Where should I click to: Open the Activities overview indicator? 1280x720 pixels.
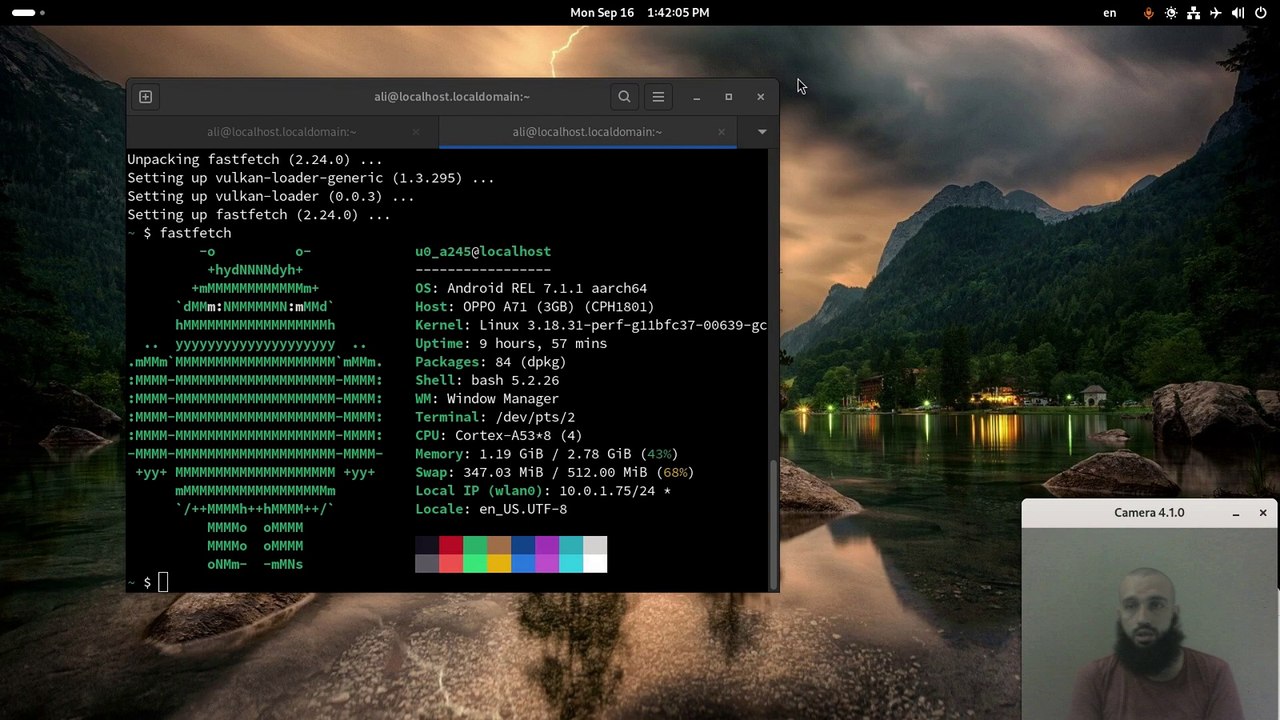tap(28, 13)
